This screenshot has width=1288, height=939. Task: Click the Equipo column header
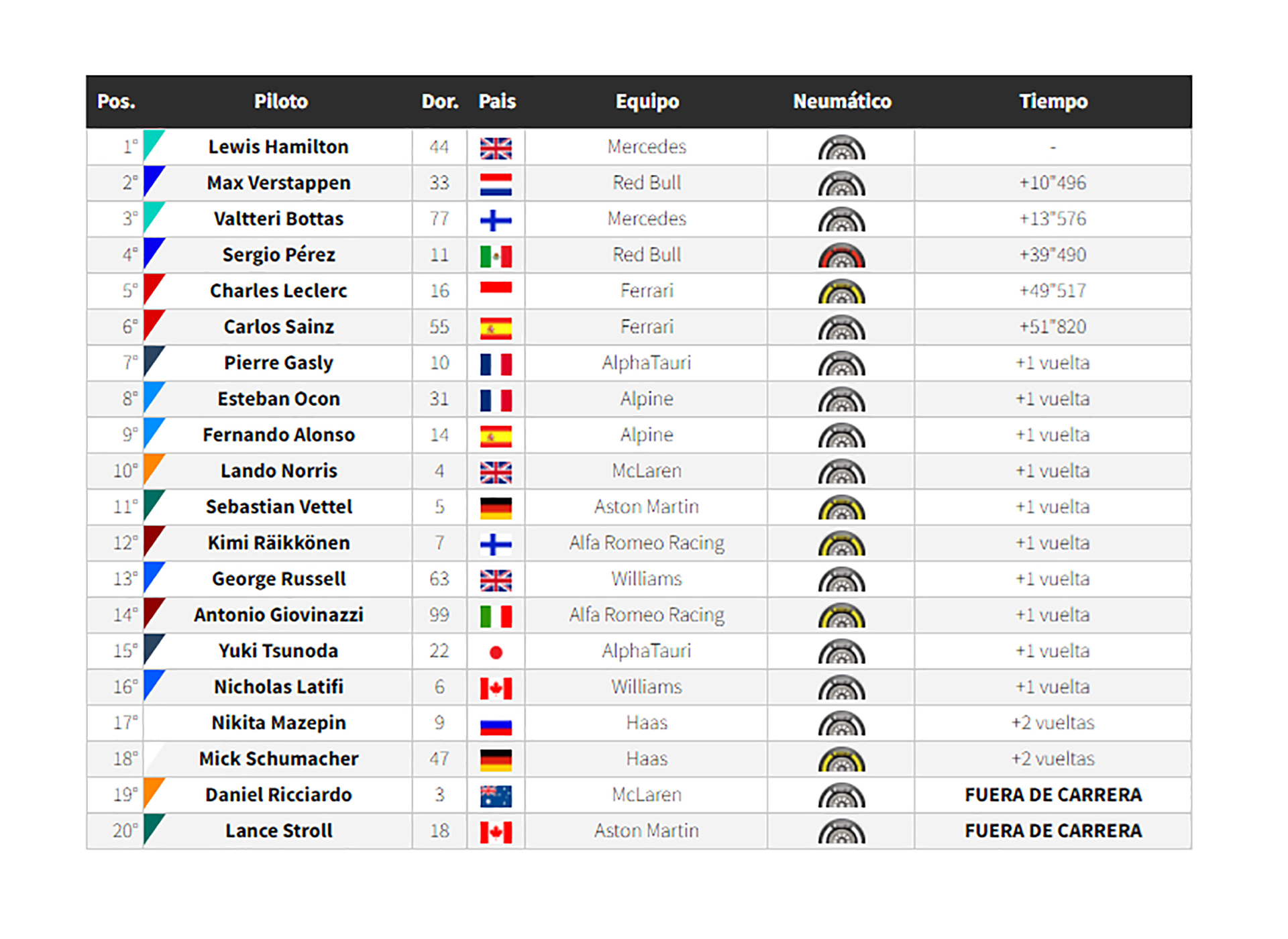click(x=647, y=101)
